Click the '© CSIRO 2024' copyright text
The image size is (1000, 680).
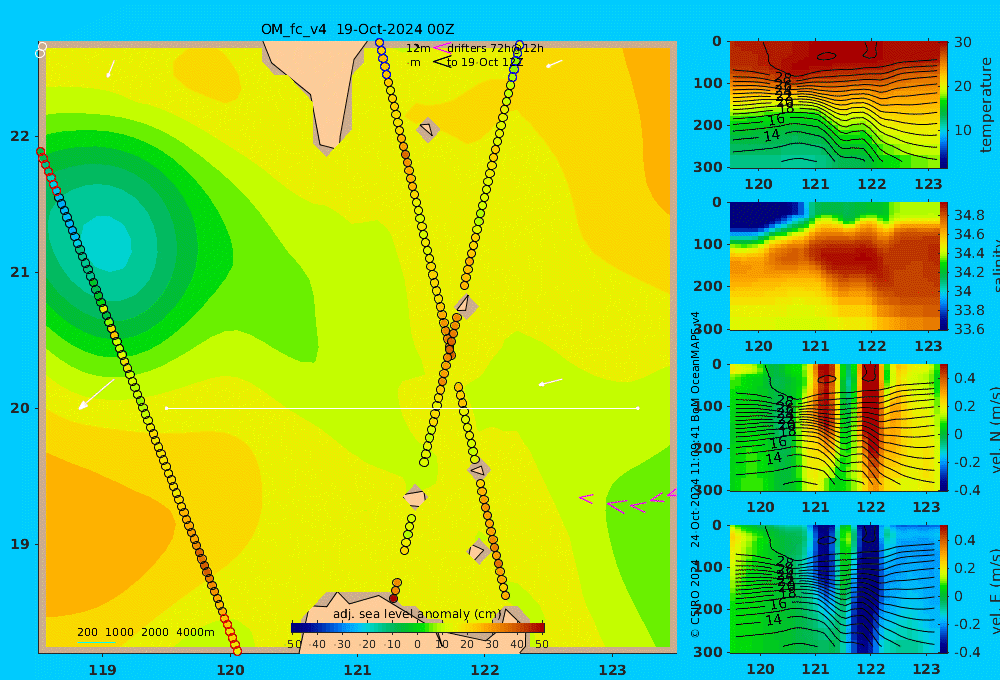695,598
